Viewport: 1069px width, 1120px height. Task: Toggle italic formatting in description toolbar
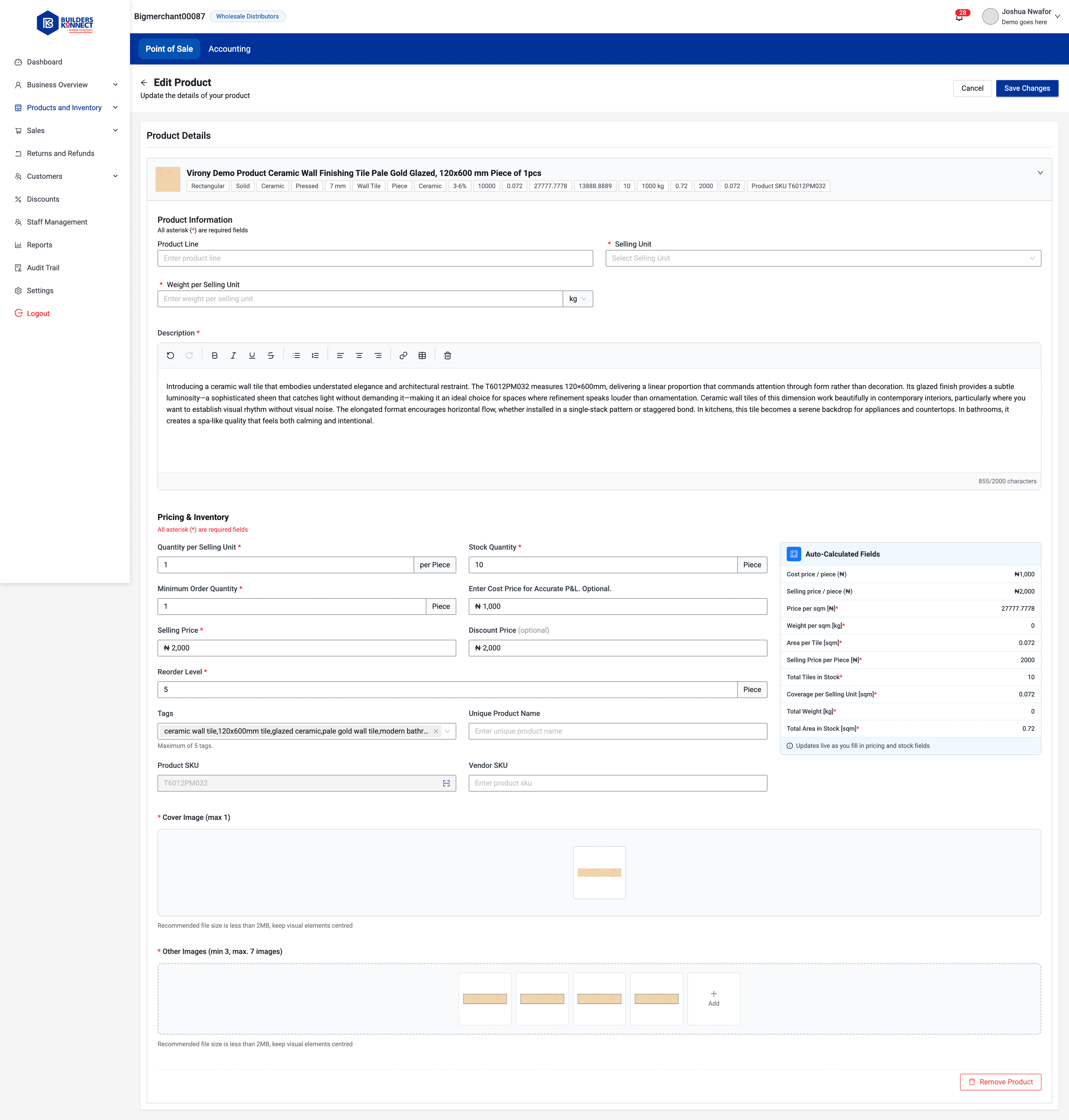[233, 356]
